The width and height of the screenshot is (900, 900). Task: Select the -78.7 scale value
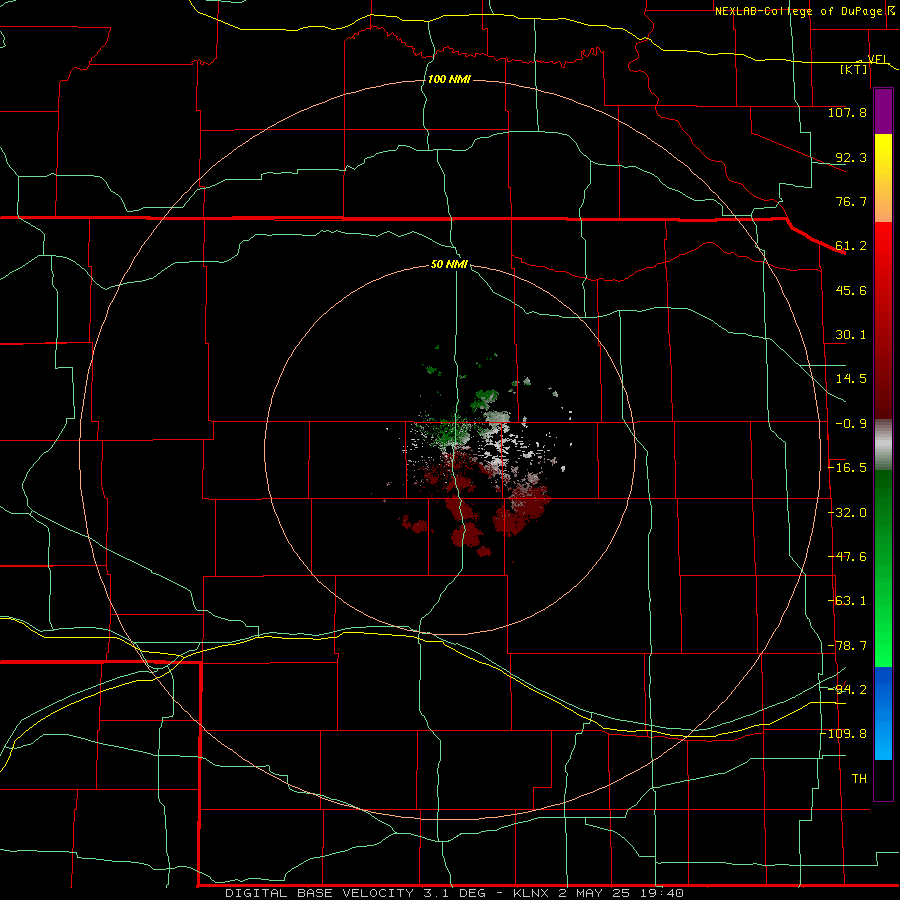tap(847, 646)
